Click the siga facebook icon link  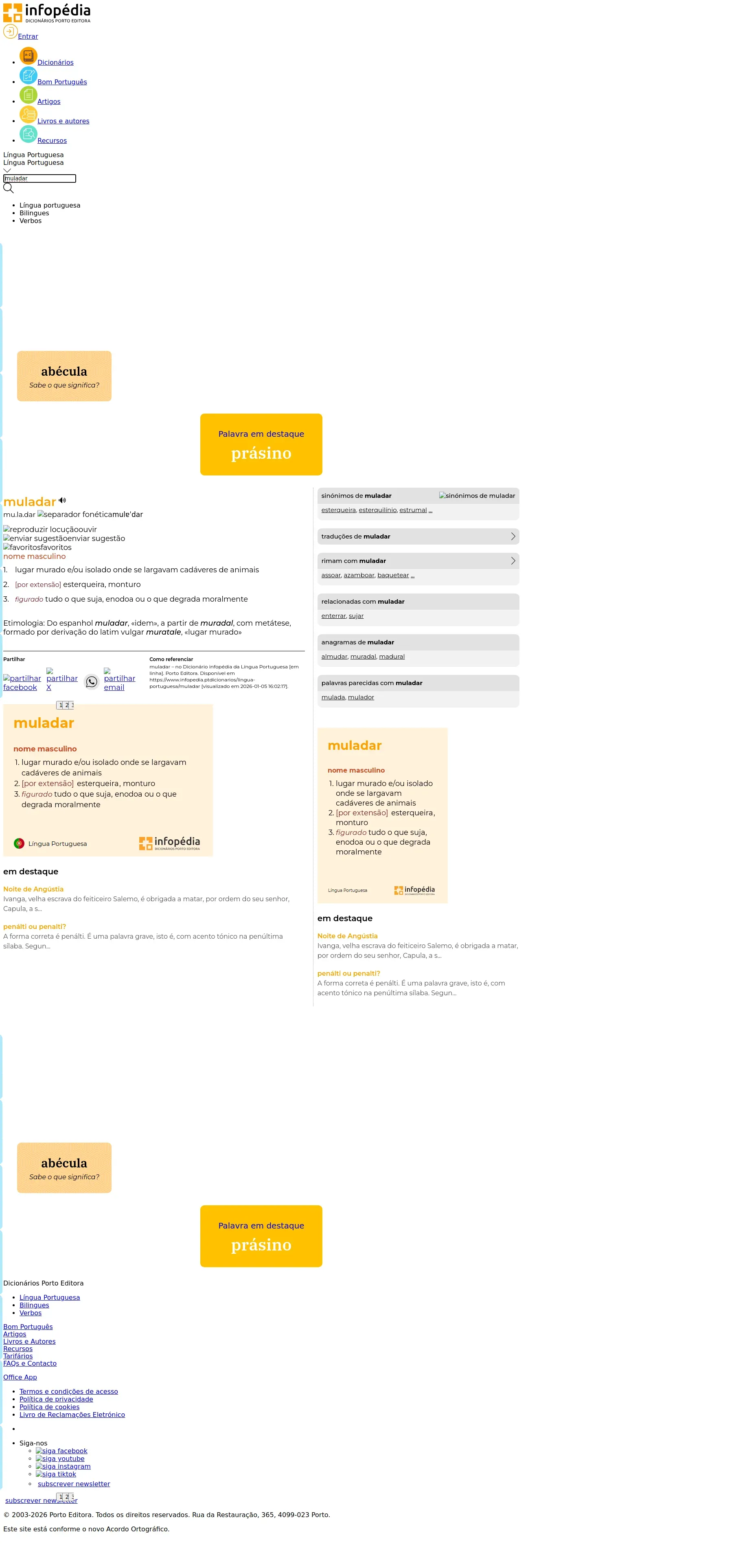61,1450
